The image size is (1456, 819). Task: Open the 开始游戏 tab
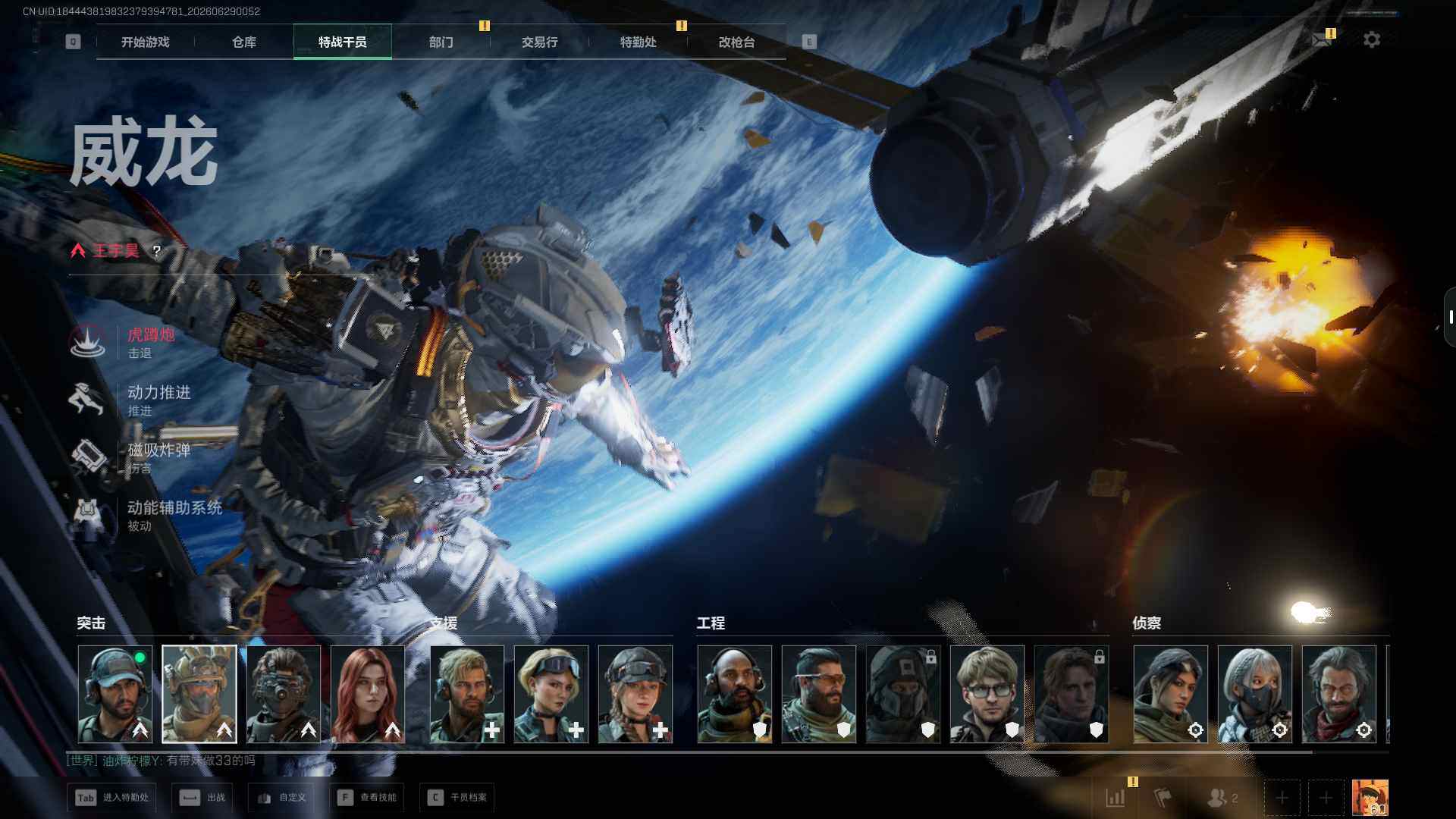[145, 42]
